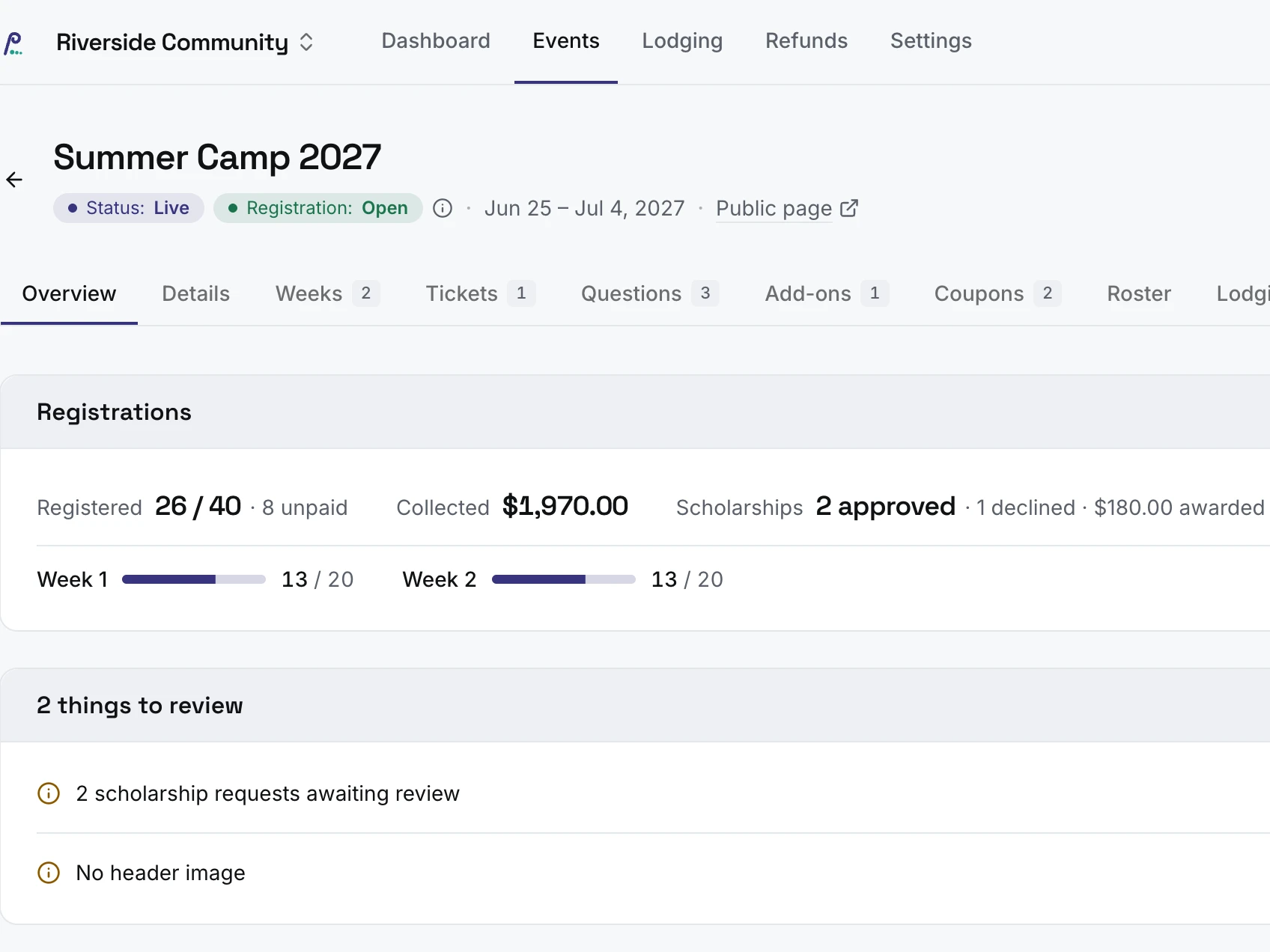Click the $180.00 awarded text
This screenshot has height=952, width=1270.
(x=1179, y=507)
